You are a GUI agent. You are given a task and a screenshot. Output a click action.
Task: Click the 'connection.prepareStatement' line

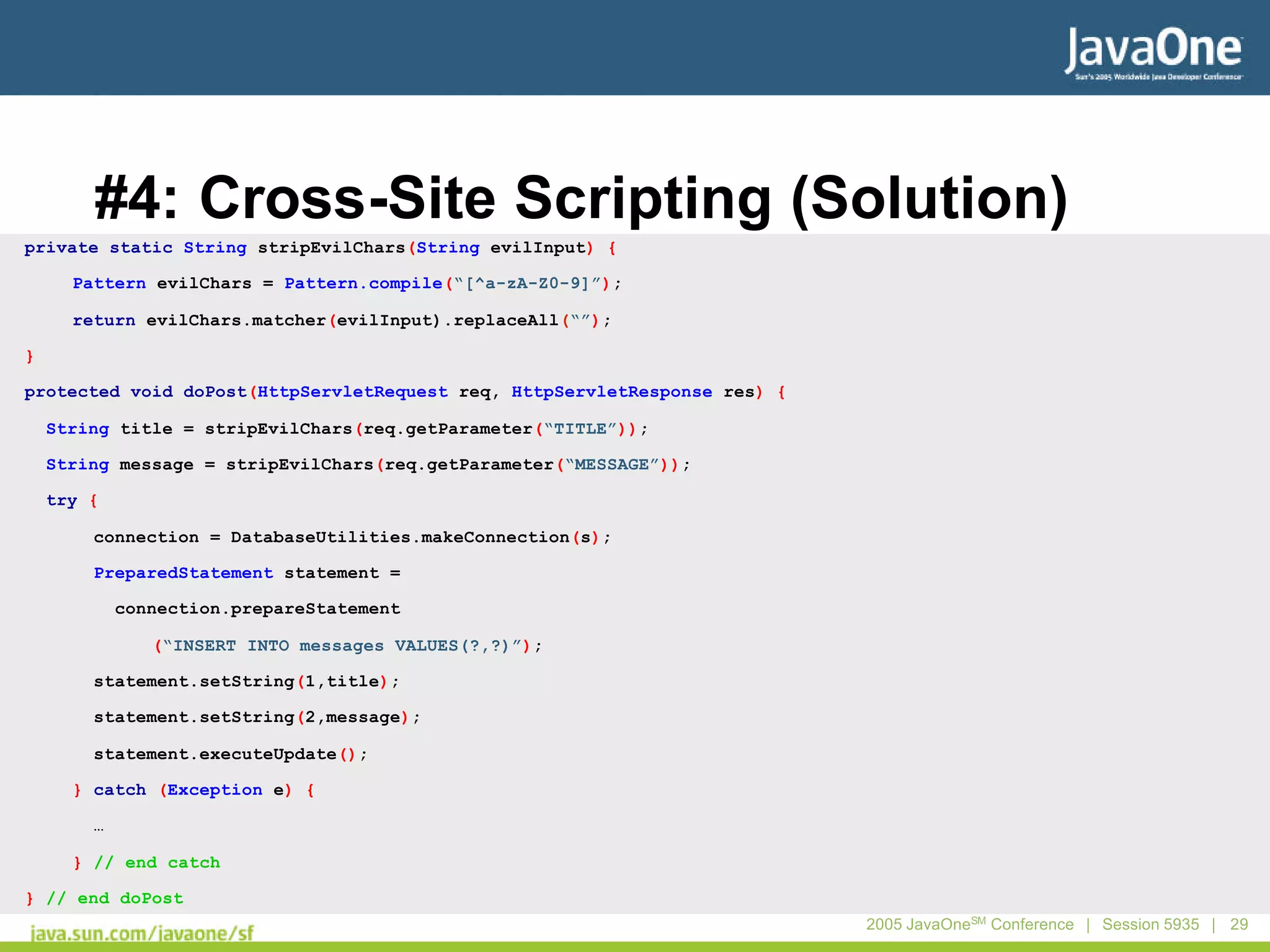coord(257,609)
